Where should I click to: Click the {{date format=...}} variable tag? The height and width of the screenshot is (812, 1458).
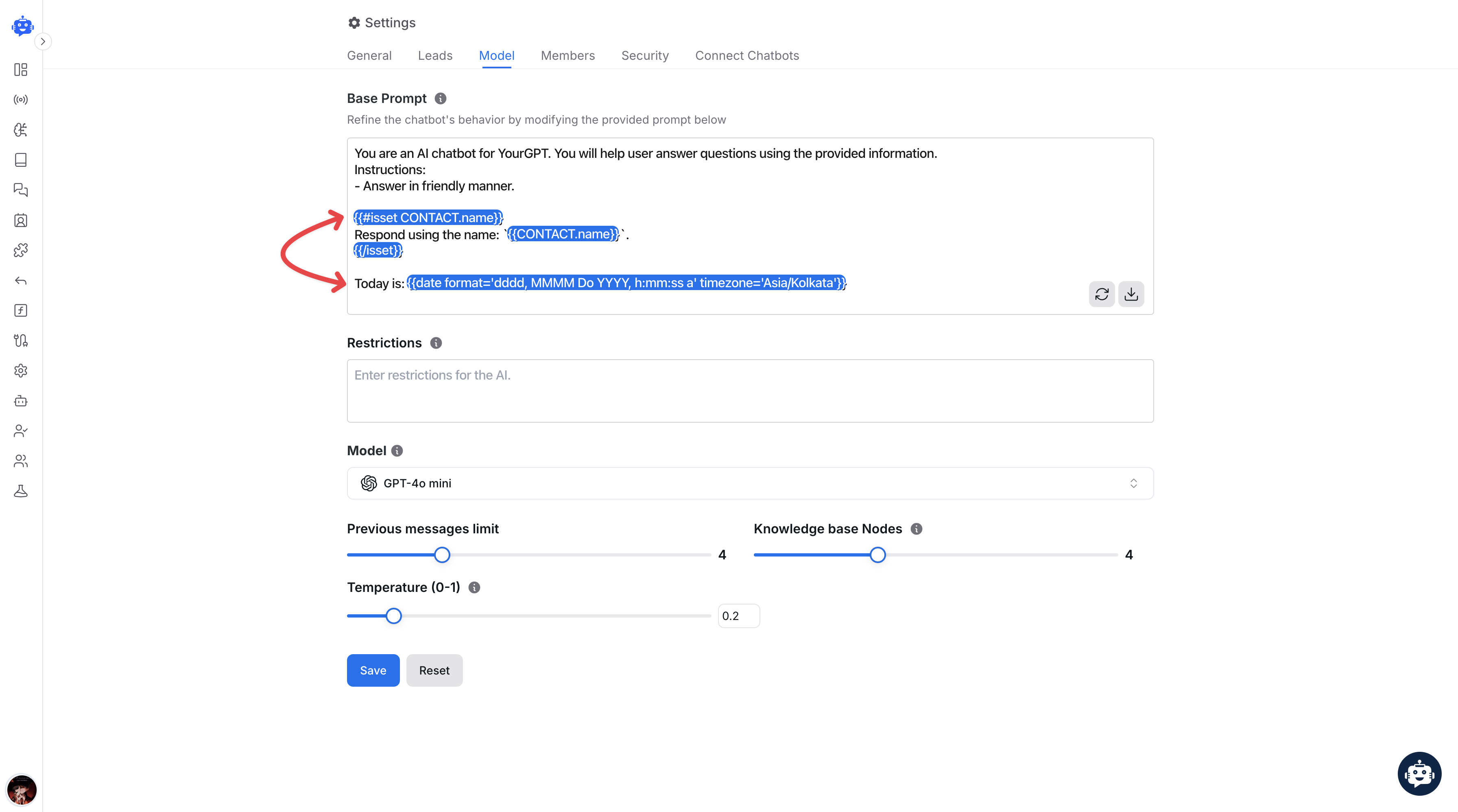click(626, 283)
